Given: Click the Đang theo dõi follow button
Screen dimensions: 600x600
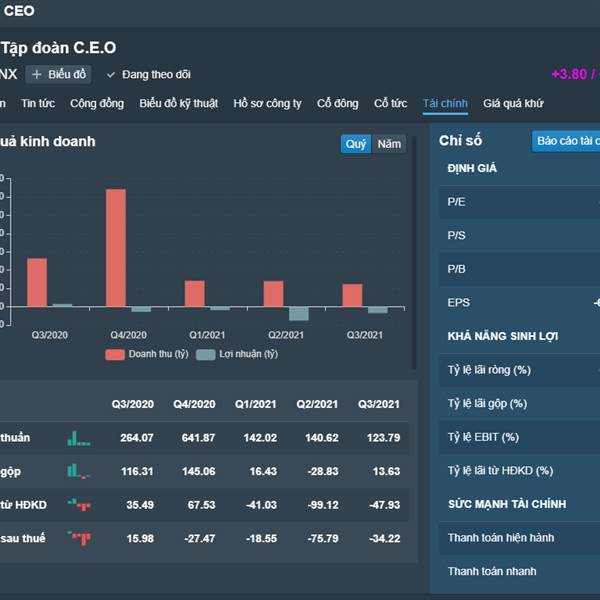Looking at the screenshot, I should (x=148, y=75).
